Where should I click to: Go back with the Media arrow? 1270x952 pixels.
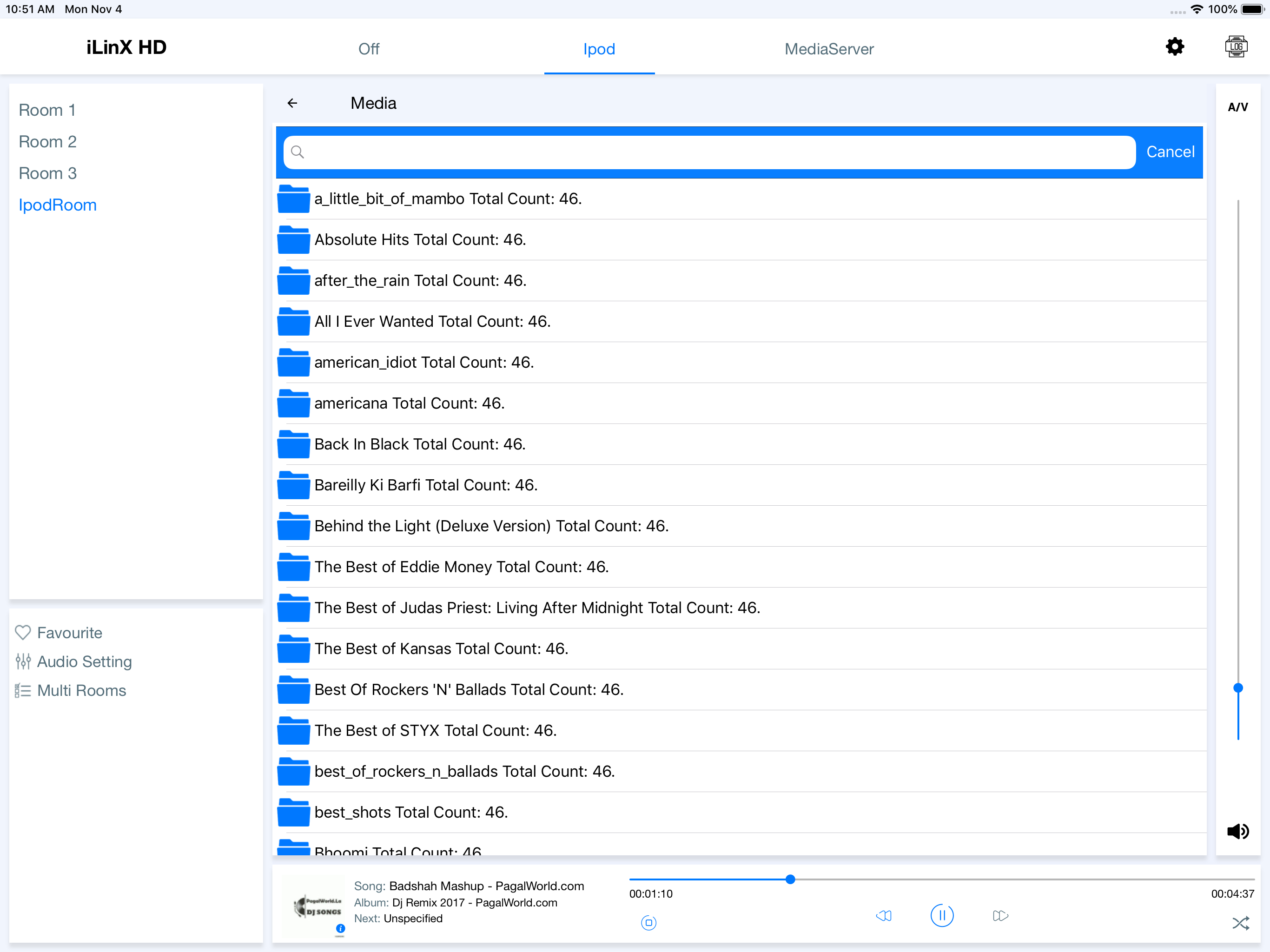tap(292, 103)
